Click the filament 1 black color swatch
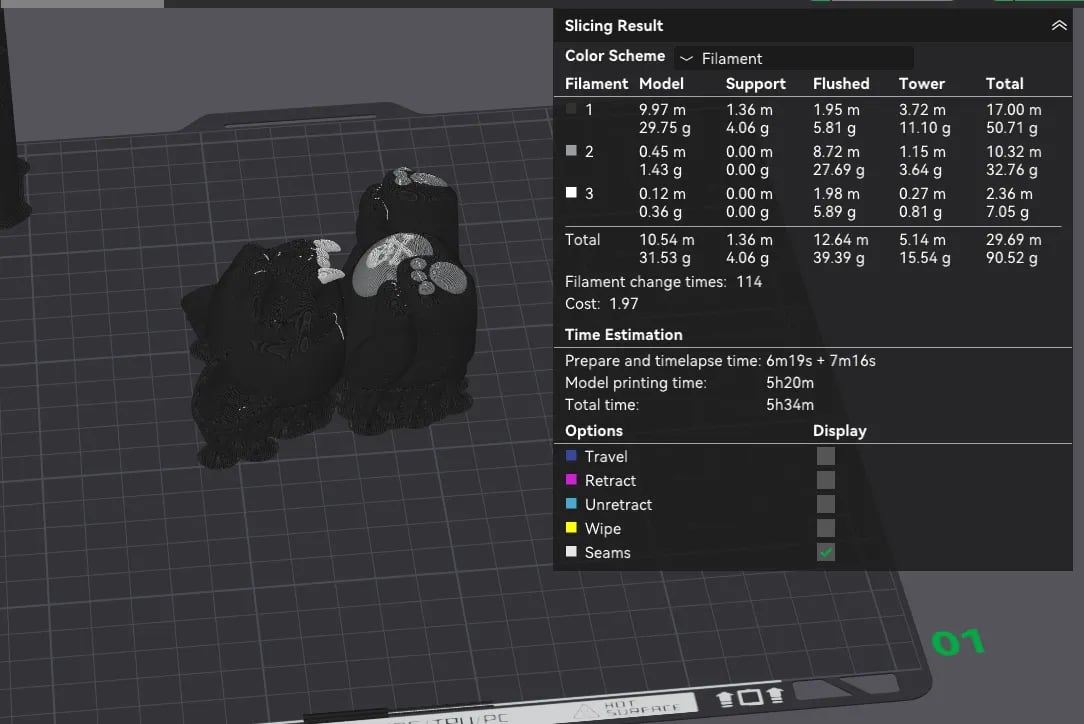This screenshot has width=1084, height=724. [571, 109]
